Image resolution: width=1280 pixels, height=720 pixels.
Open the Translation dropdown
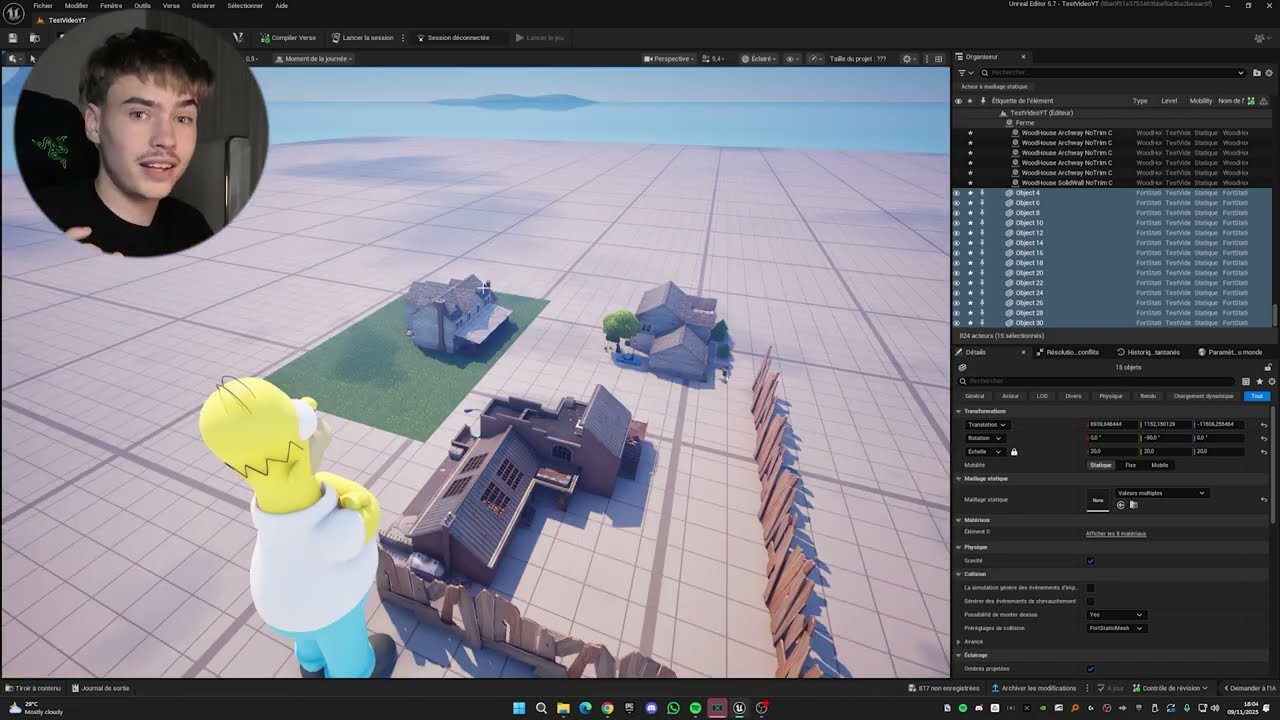pos(986,425)
